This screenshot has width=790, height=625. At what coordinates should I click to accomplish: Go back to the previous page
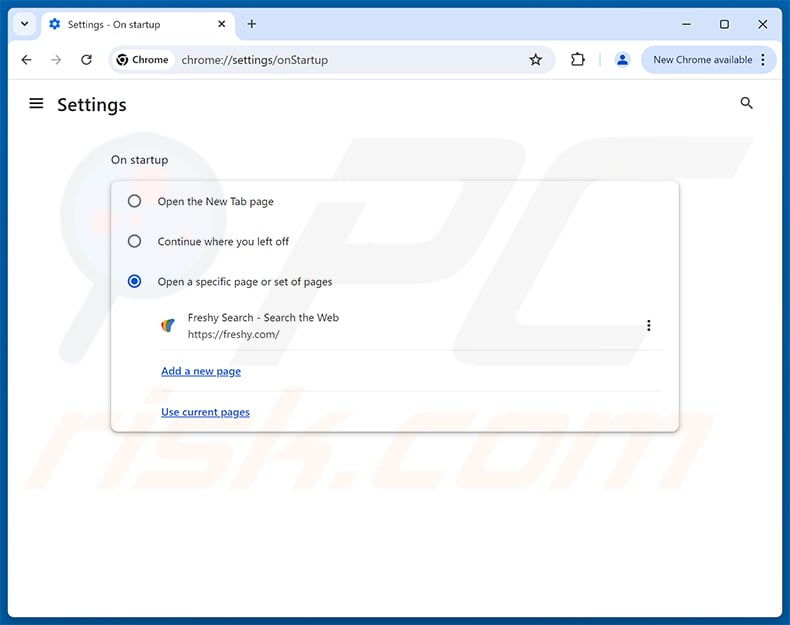pyautogui.click(x=27, y=60)
